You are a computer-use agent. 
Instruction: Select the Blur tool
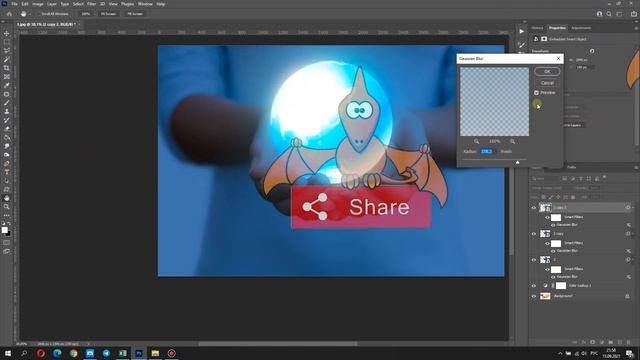[x=7, y=146]
